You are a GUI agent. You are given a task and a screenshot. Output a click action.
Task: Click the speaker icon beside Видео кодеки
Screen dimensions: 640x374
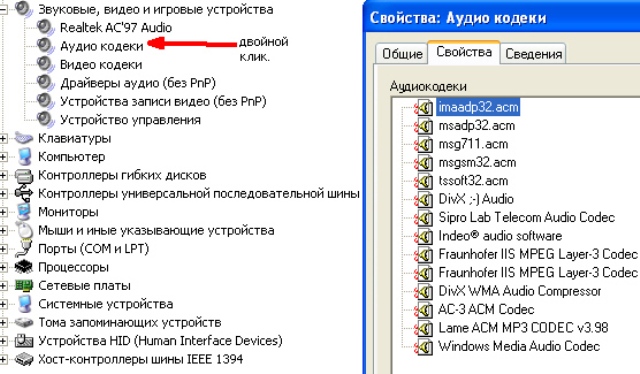click(45, 65)
